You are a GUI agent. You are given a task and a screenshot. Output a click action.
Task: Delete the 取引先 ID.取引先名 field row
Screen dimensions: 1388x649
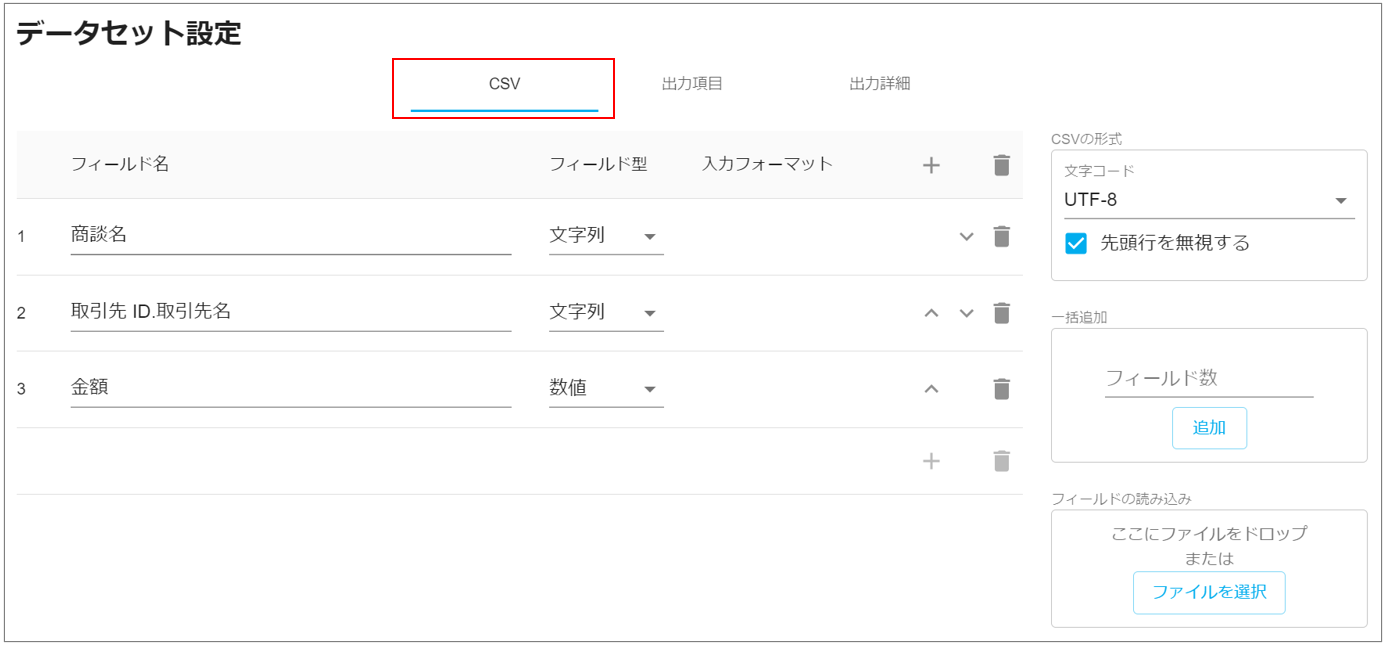point(1001,313)
